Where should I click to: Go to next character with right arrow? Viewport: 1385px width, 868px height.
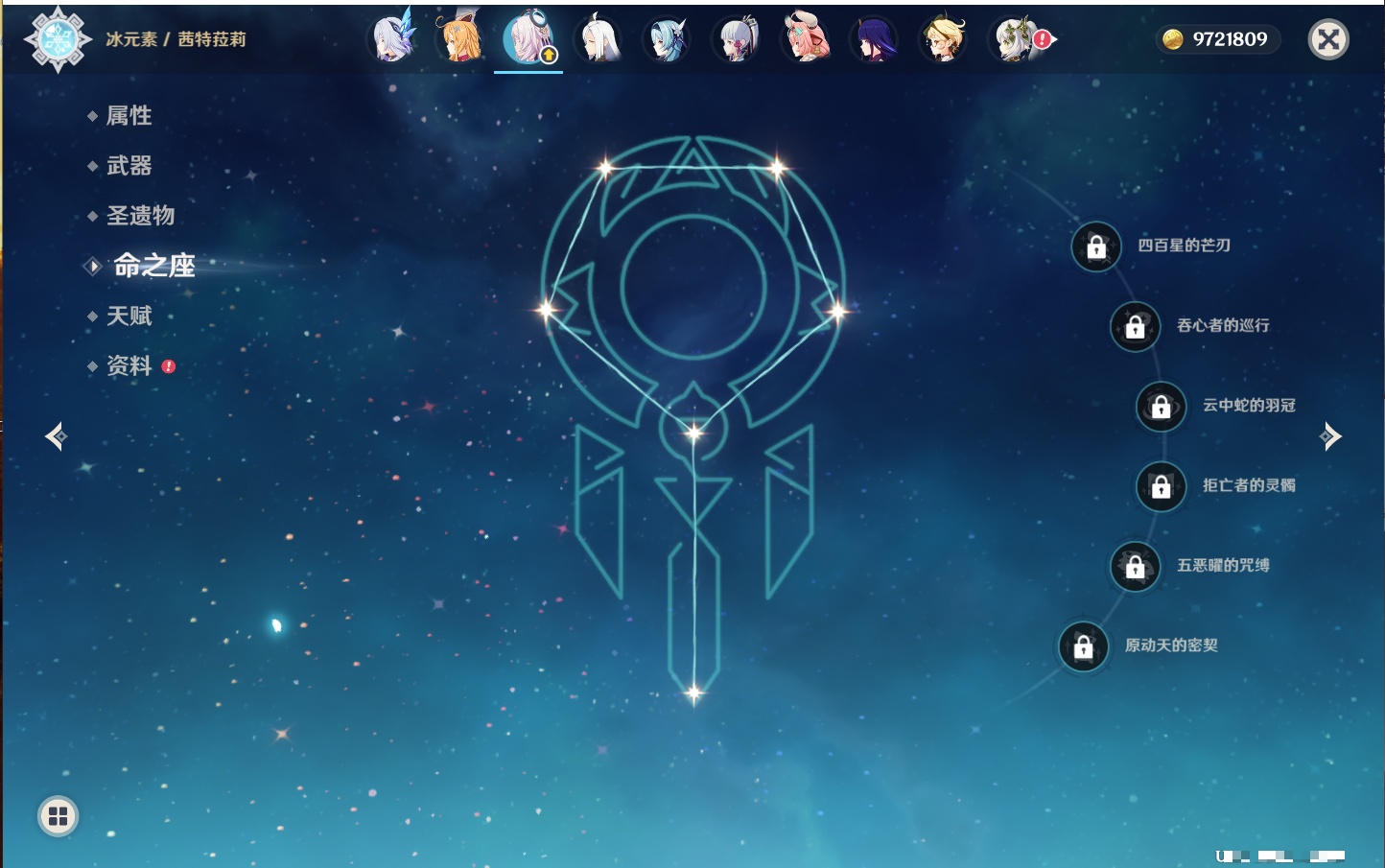coord(1330,436)
